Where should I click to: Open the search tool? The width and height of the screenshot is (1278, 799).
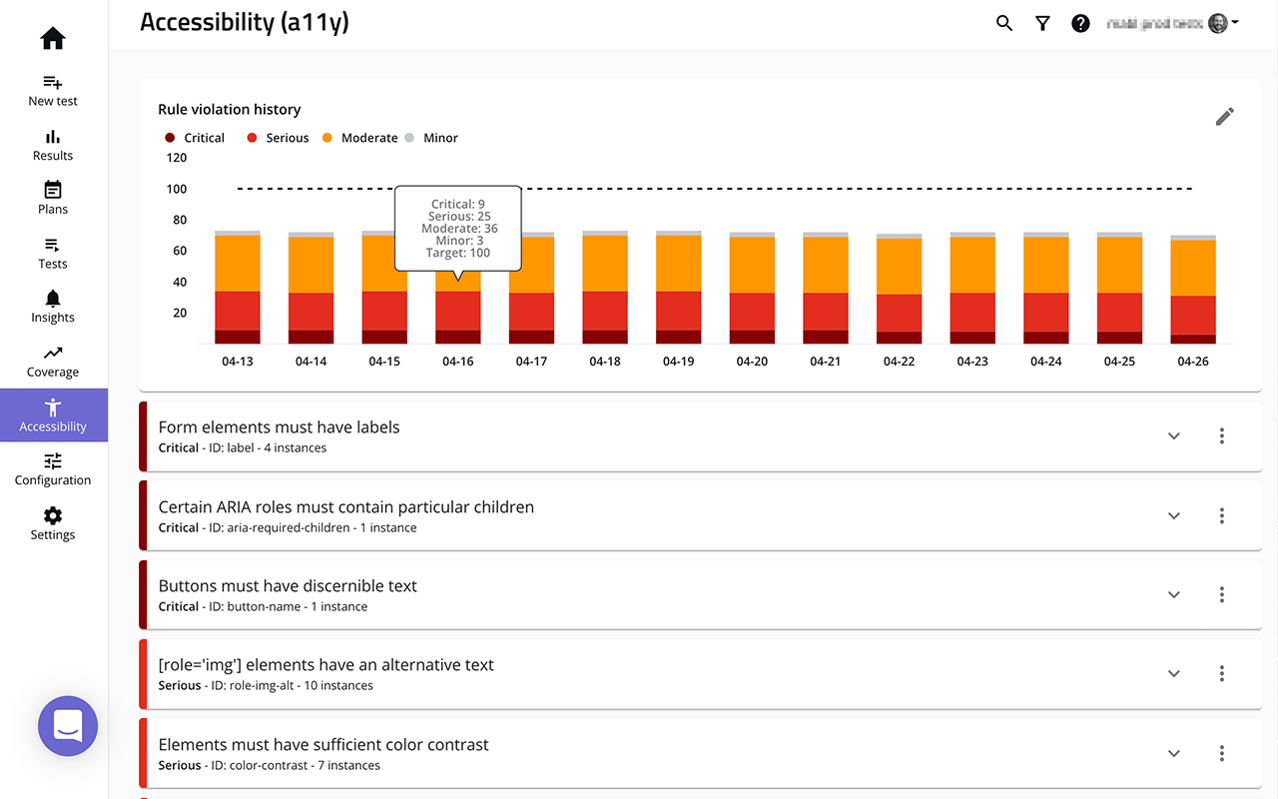1004,22
